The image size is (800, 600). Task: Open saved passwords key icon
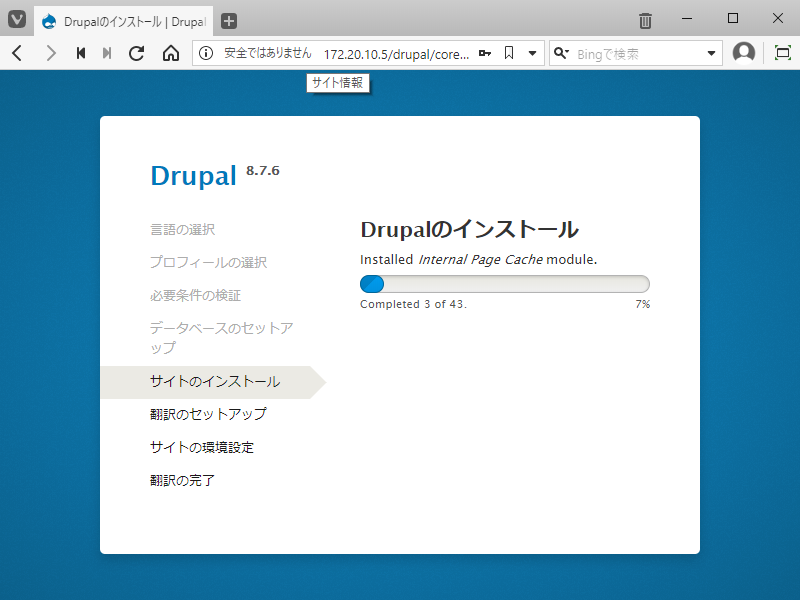(485, 53)
